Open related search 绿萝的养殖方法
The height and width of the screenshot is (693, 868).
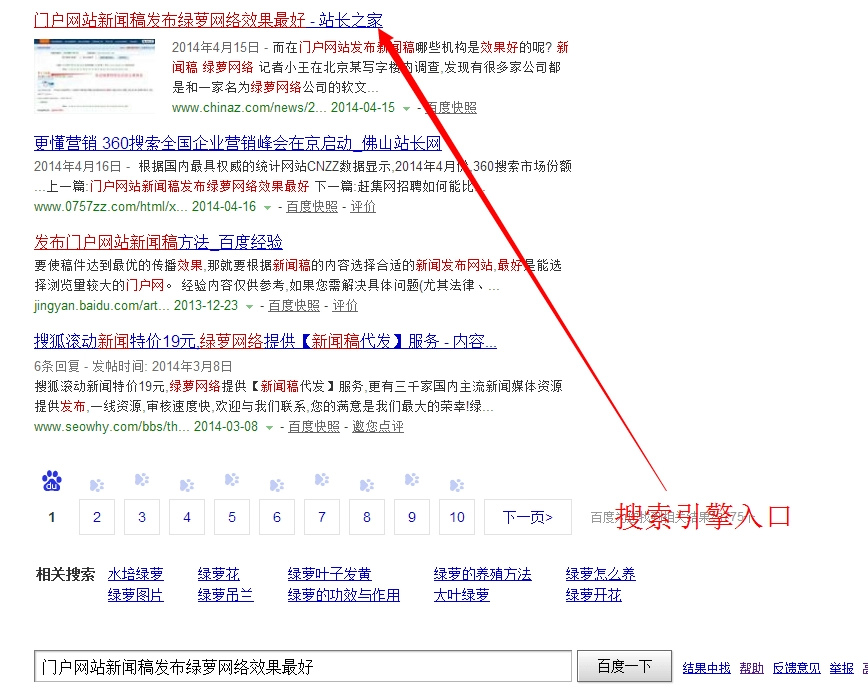tap(483, 574)
